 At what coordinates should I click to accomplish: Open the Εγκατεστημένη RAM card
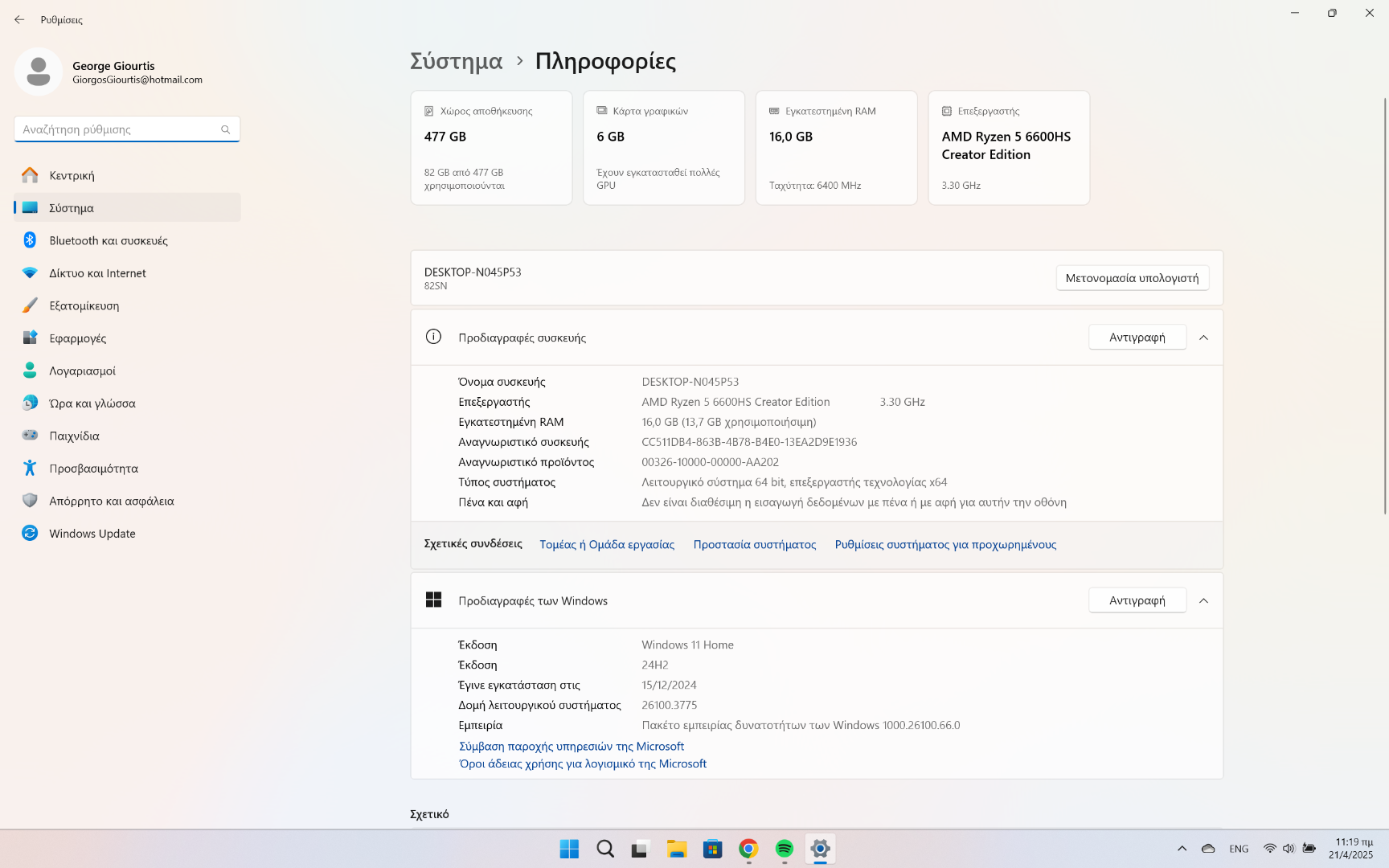click(836, 148)
